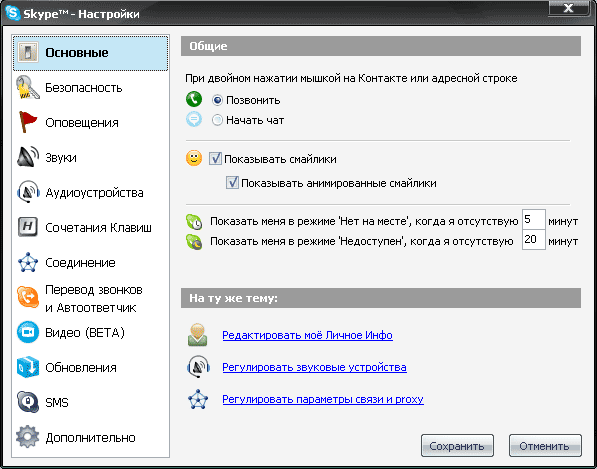This screenshot has width=597, height=469.
Task: Click the Обновления download box icon
Action: 28,367
